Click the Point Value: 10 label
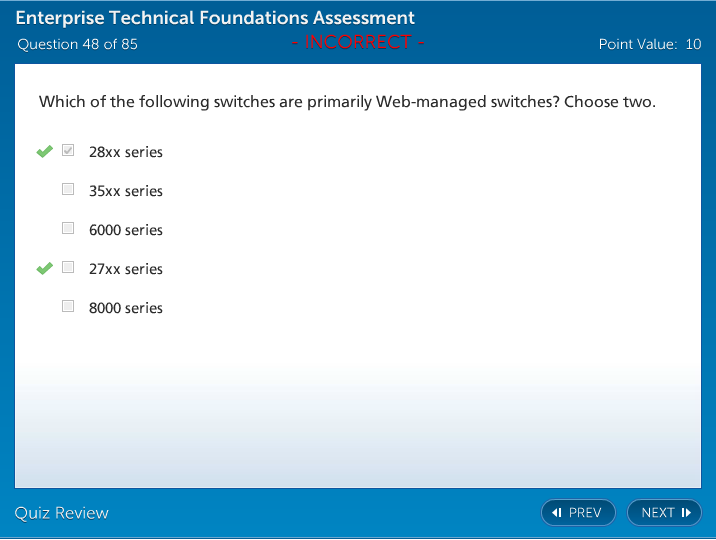This screenshot has height=540, width=716. (650, 44)
